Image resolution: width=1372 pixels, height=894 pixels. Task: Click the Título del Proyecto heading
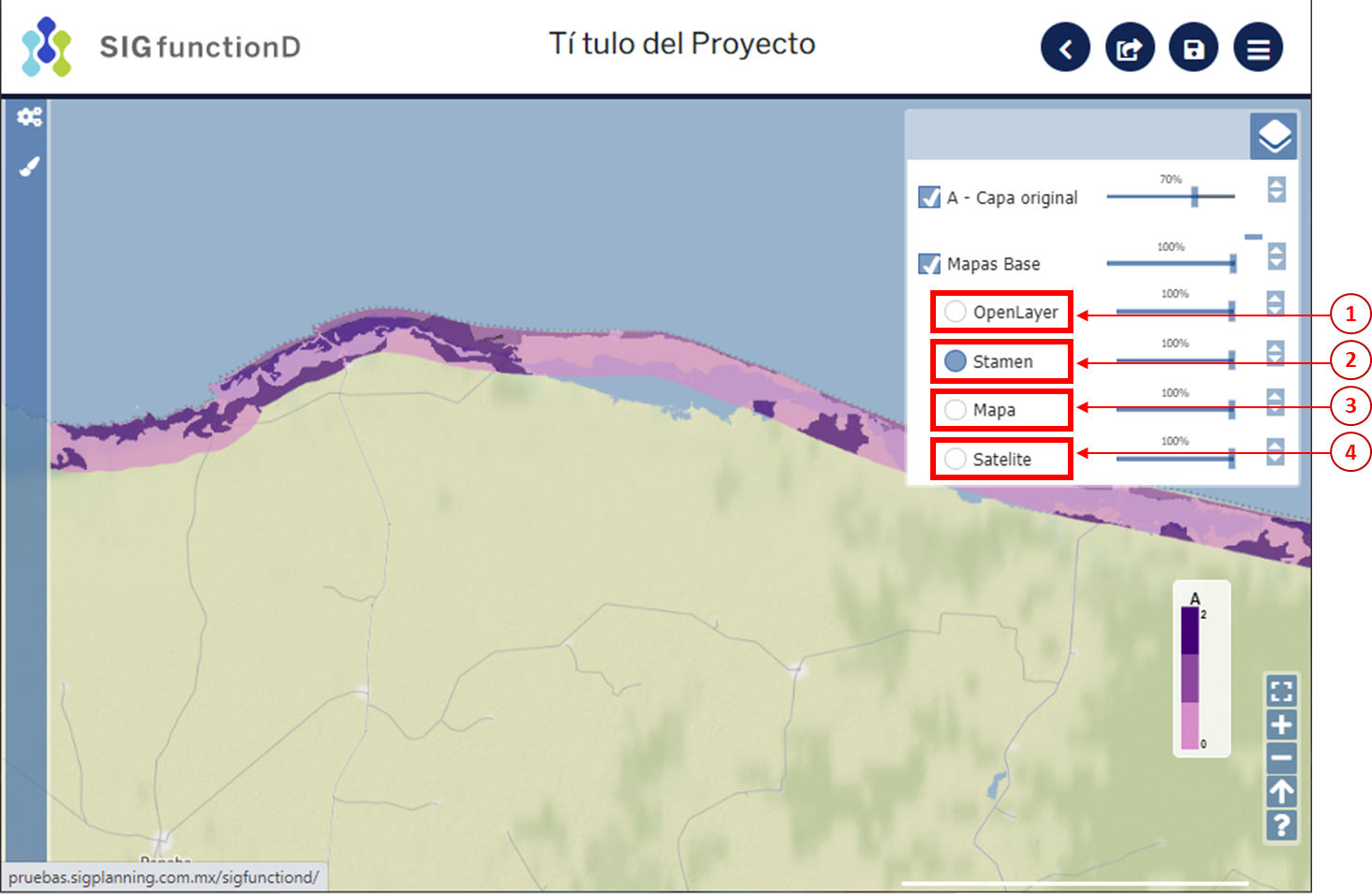[x=681, y=44]
